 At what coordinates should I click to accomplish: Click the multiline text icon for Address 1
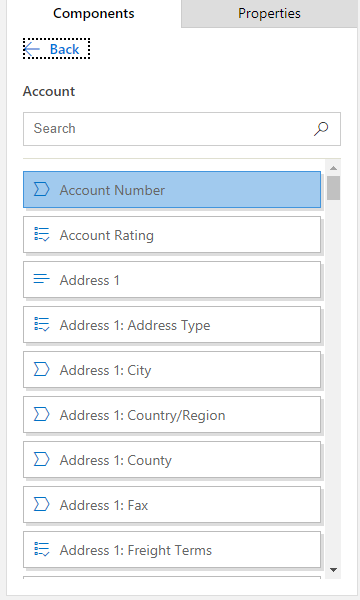pos(41,279)
